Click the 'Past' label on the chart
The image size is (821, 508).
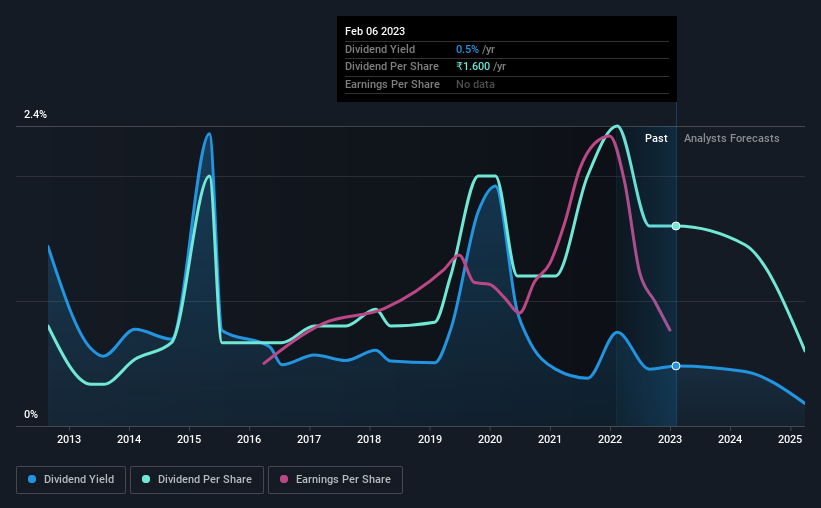click(656, 138)
